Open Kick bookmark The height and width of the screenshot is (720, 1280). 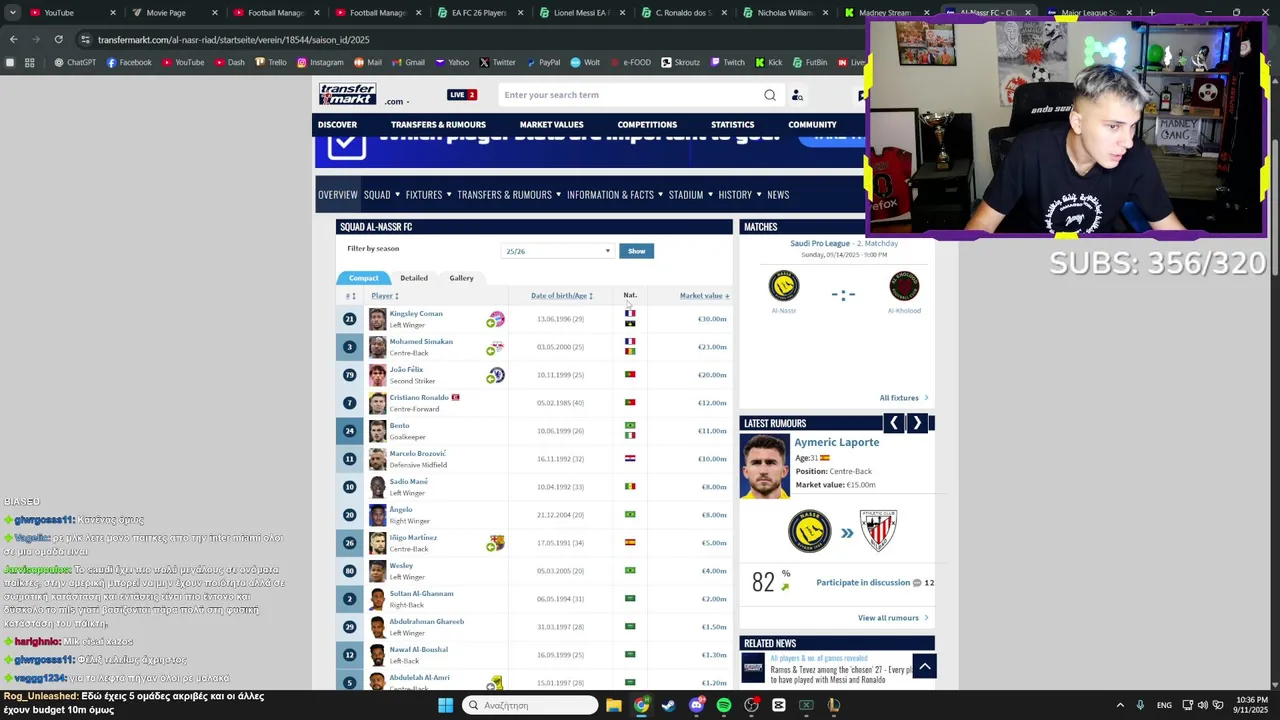(x=768, y=62)
